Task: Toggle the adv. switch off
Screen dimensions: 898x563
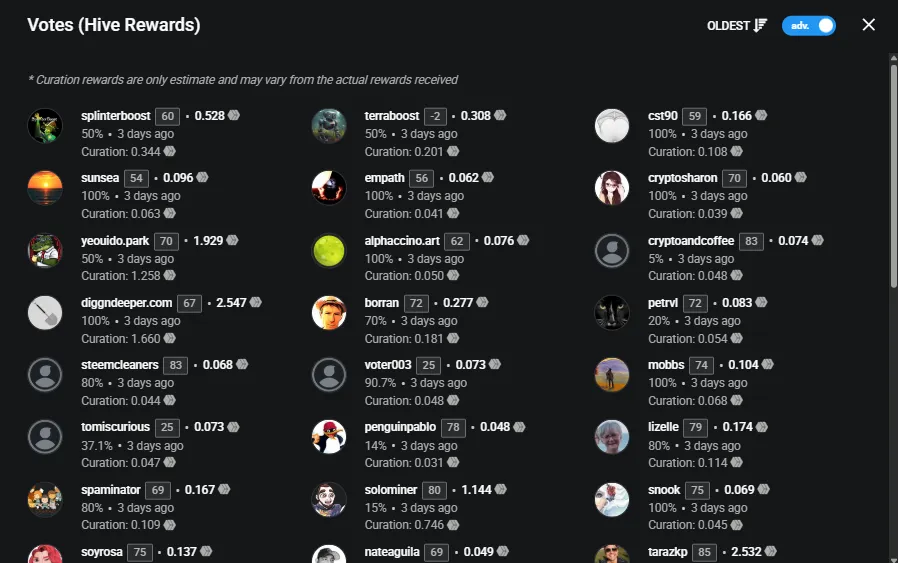Action: [809, 26]
